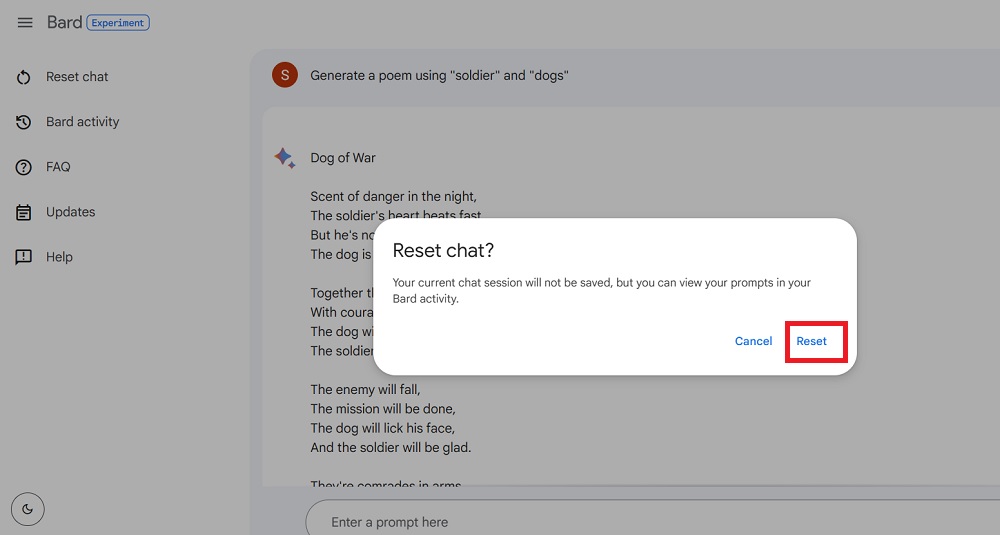Click the Bard sparkle response icon
Image resolution: width=1000 pixels, height=535 pixels.
tap(284, 158)
